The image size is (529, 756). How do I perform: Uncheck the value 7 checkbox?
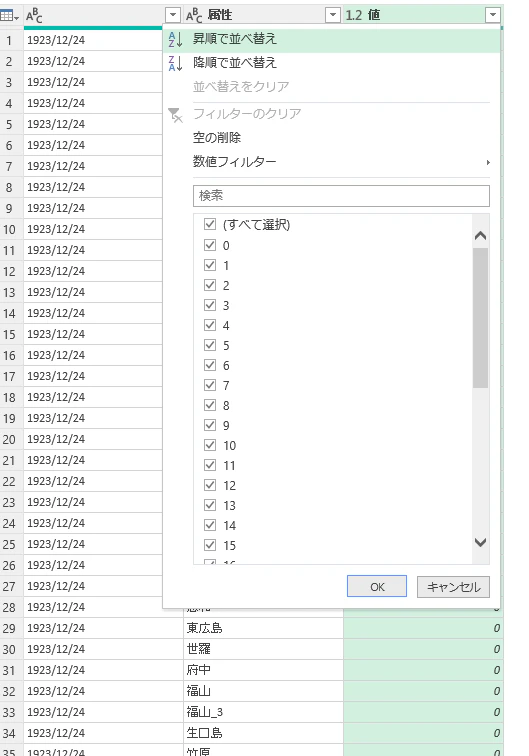click(210, 385)
